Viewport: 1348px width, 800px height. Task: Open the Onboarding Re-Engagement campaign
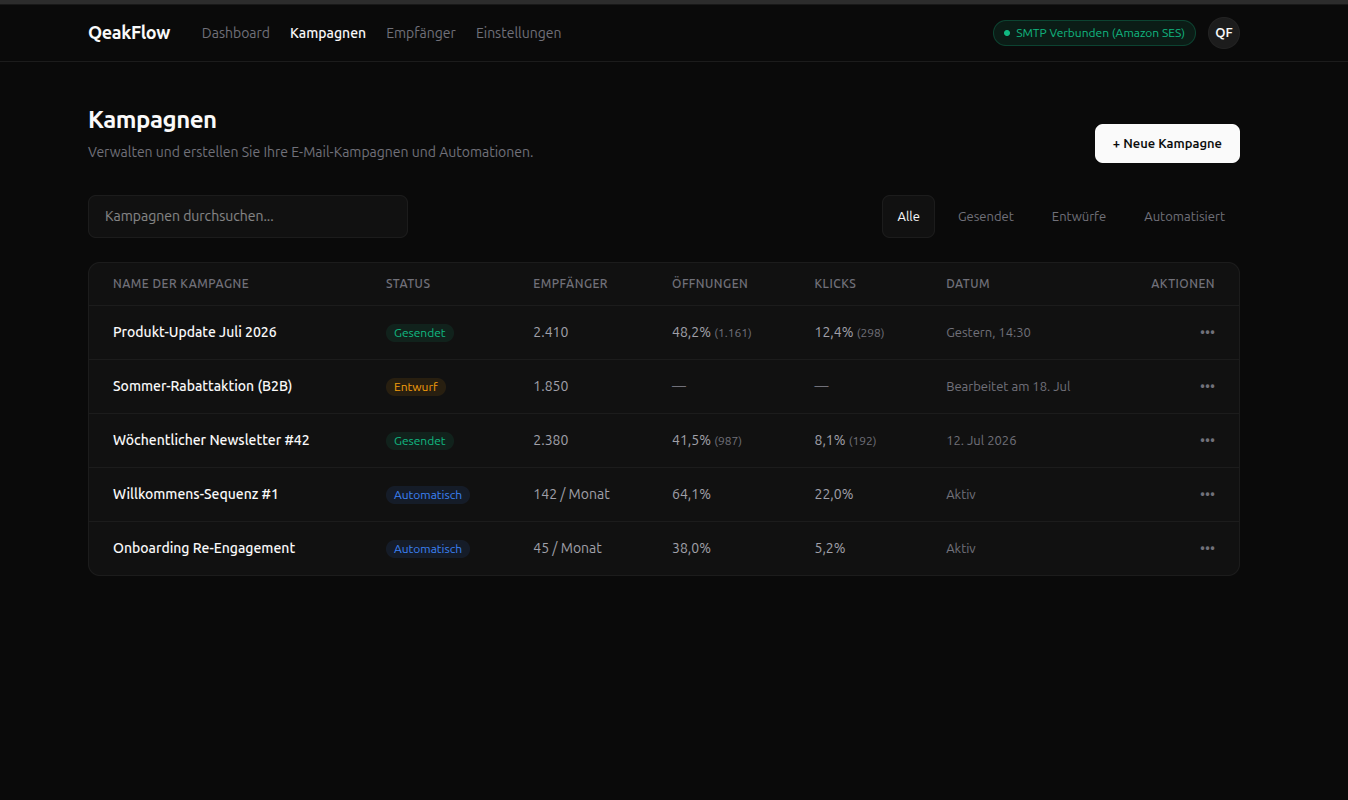click(204, 548)
